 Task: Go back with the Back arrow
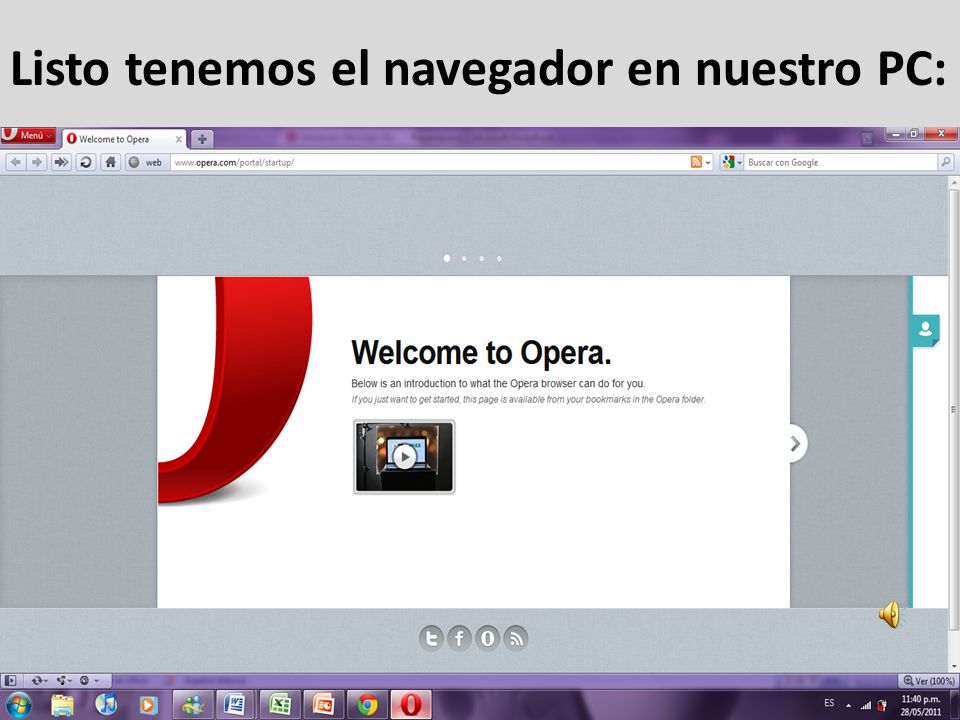pos(16,162)
